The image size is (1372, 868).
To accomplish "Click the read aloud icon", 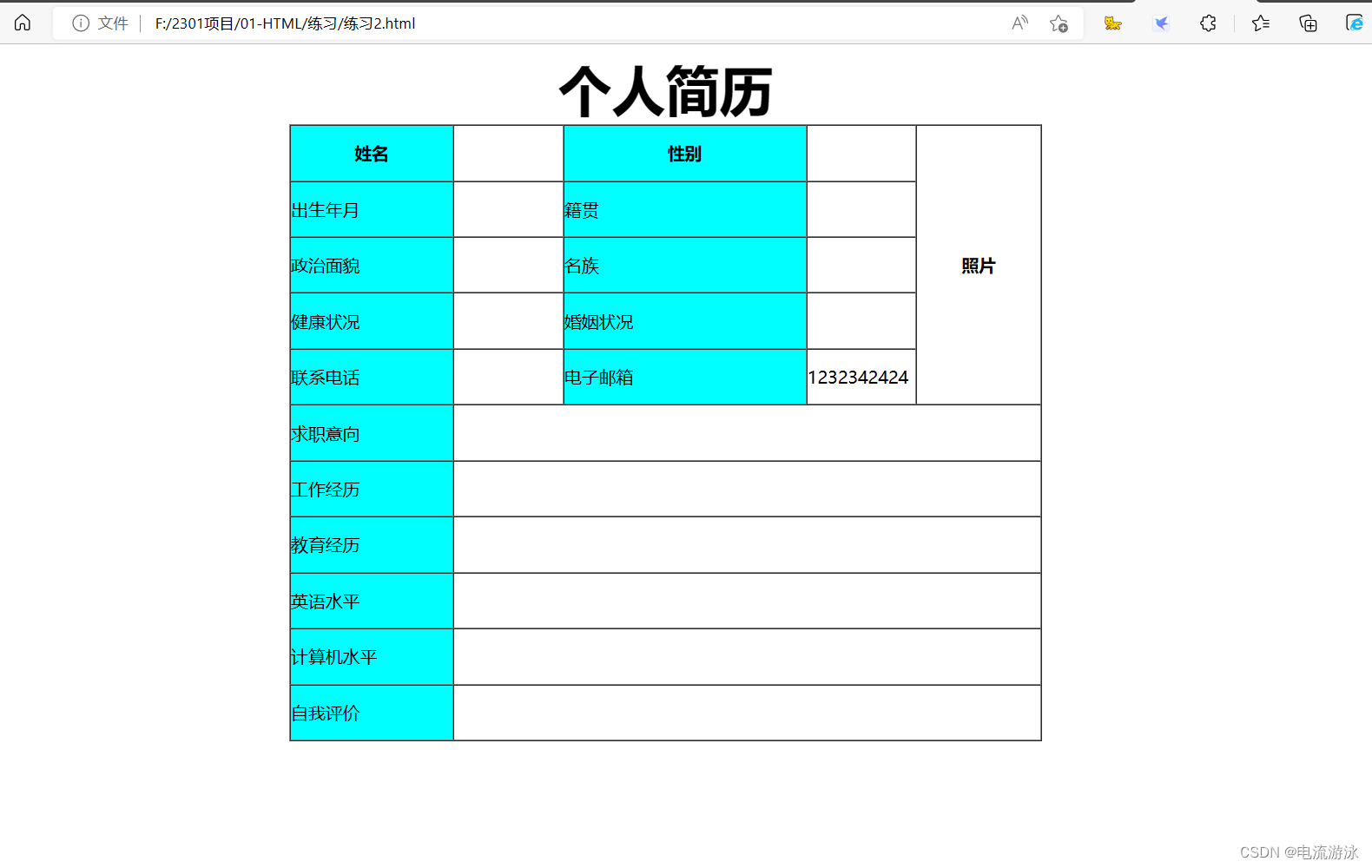I will [1019, 23].
